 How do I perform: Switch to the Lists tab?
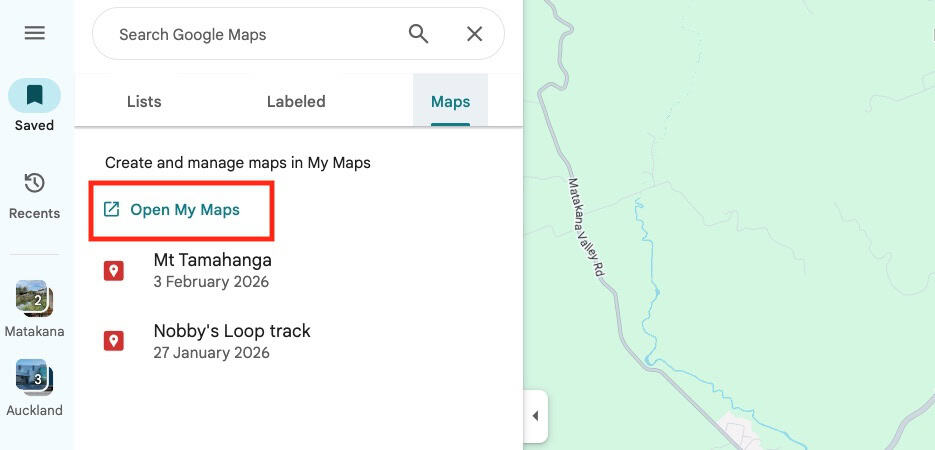pos(144,101)
